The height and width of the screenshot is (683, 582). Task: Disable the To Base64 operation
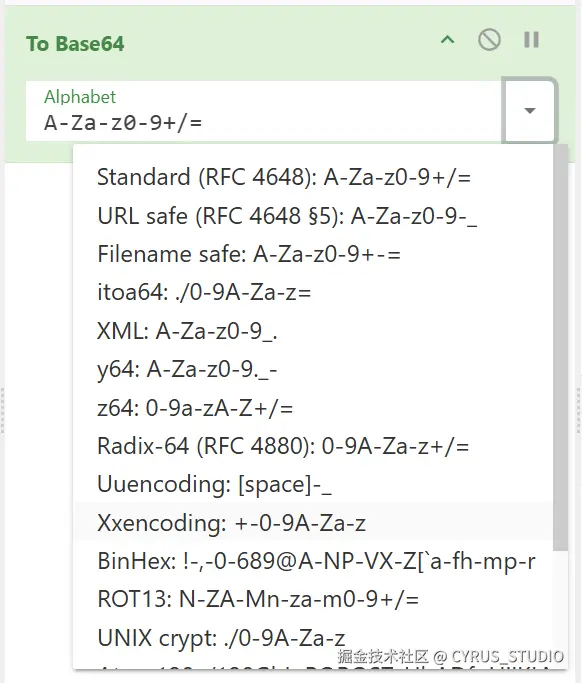(x=489, y=40)
